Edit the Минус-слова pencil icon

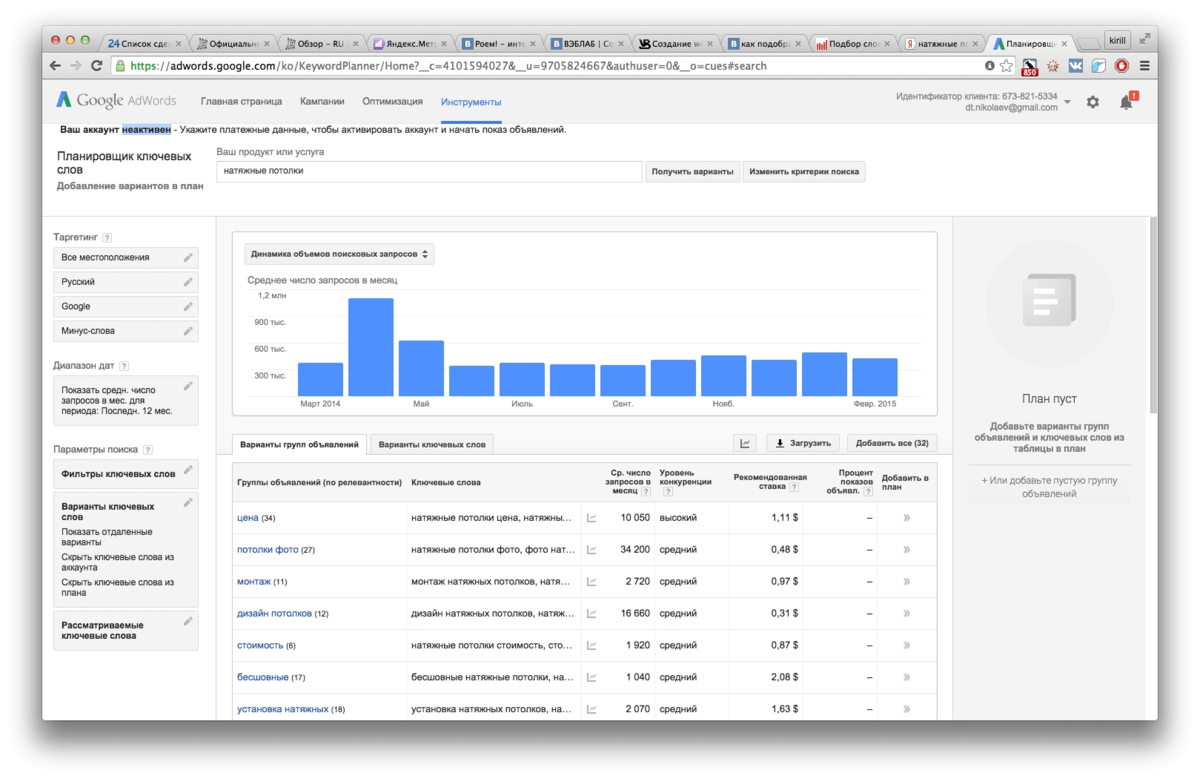tap(187, 331)
